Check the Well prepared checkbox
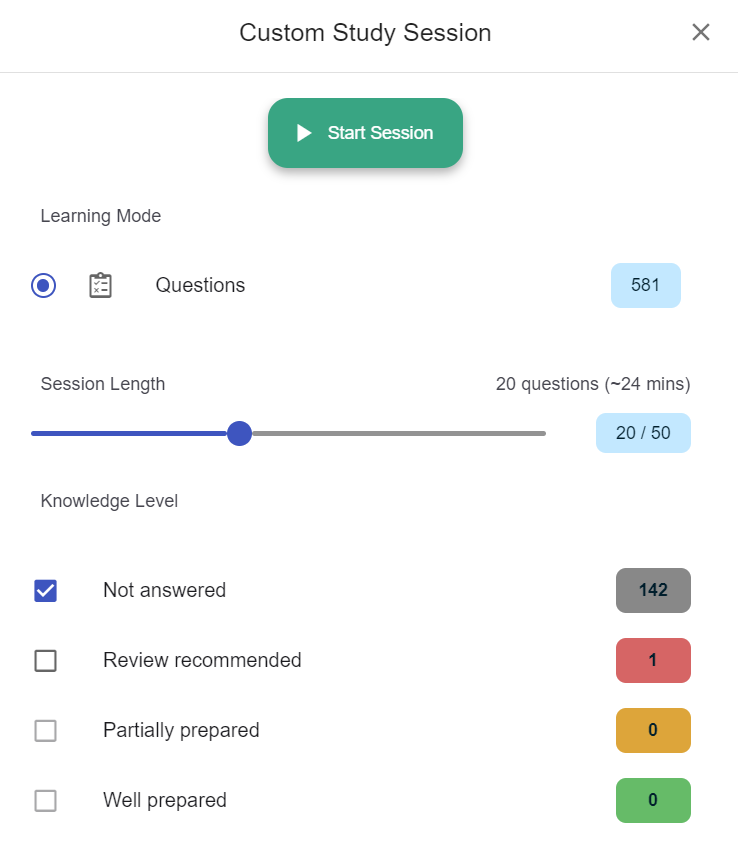The height and width of the screenshot is (848, 738). tap(46, 800)
